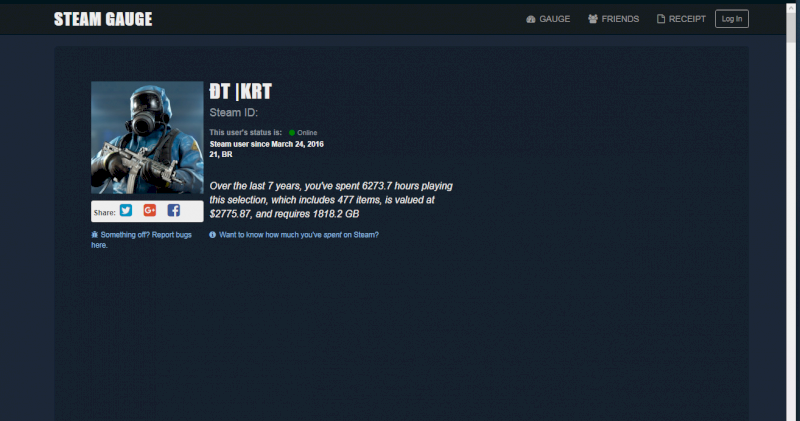Click the Steam Gauge logo

[x=103, y=19]
